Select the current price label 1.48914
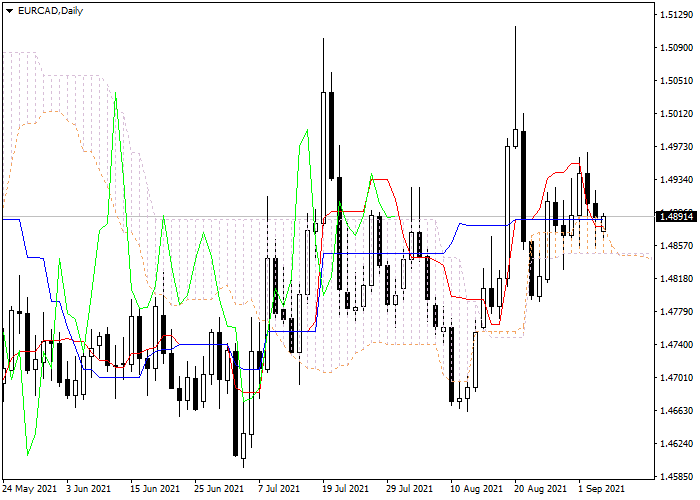The width and height of the screenshot is (700, 500). [x=676, y=217]
